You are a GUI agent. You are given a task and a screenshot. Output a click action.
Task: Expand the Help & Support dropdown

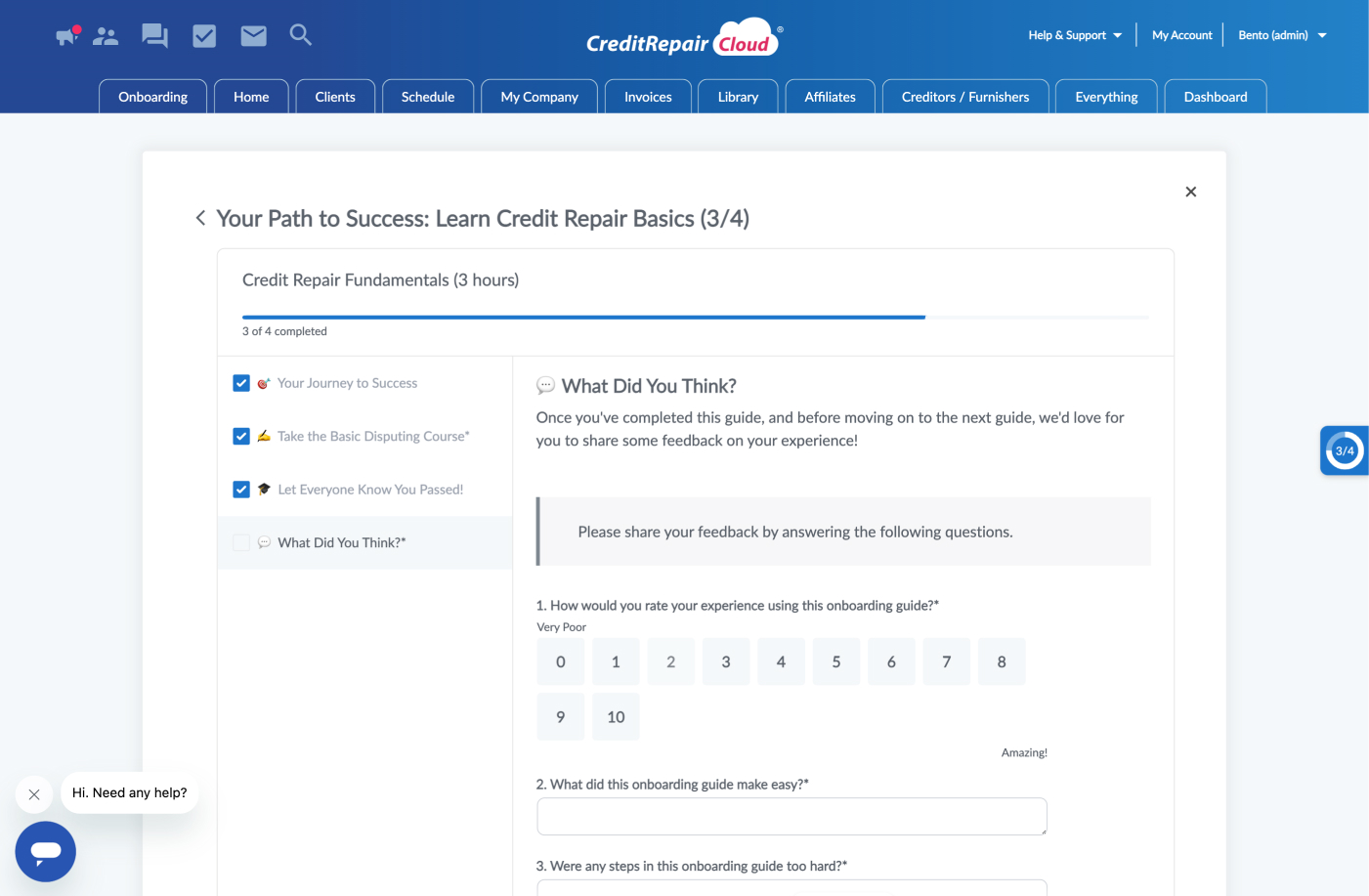pyautogui.click(x=1075, y=35)
